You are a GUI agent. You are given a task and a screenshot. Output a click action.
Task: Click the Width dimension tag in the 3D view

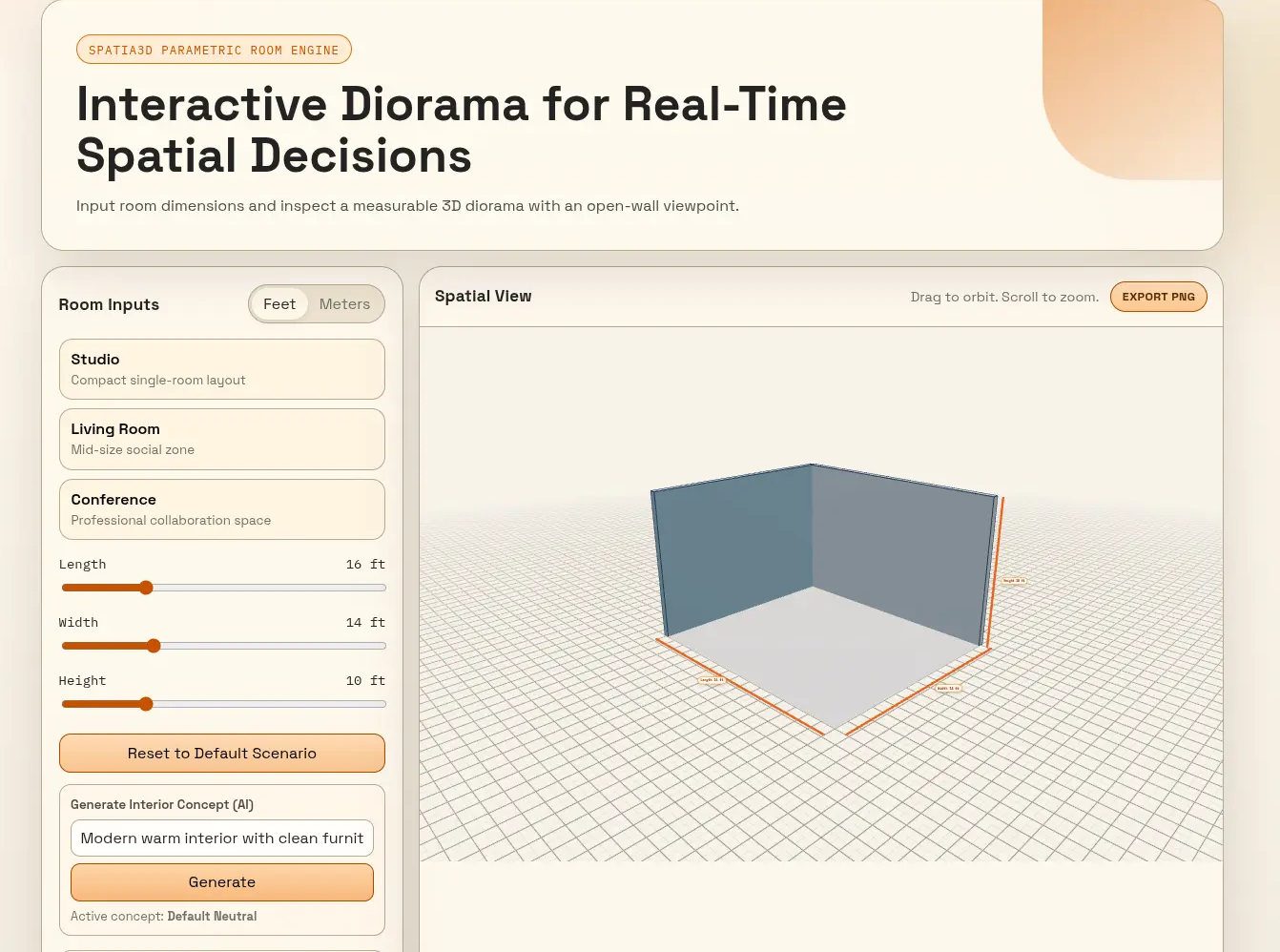pyautogui.click(x=948, y=688)
